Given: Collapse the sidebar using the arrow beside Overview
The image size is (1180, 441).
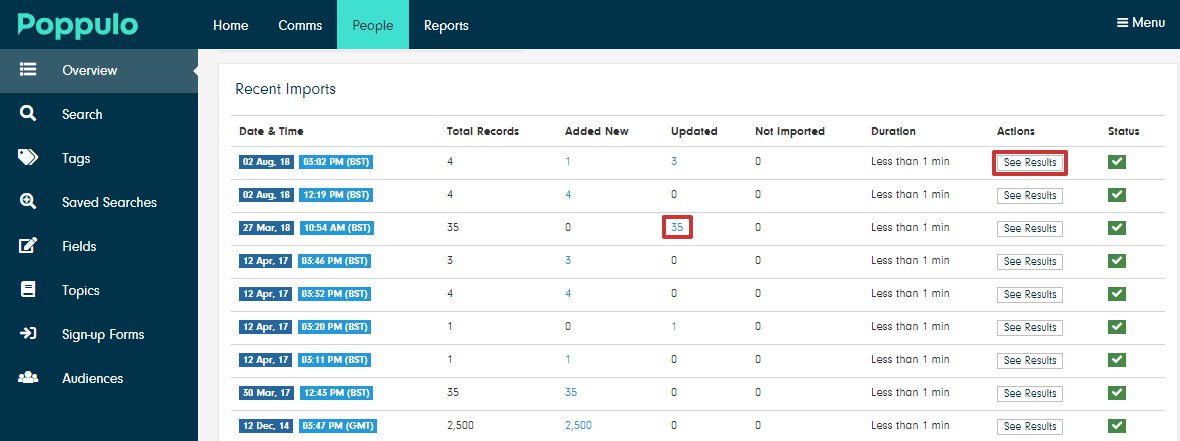Looking at the screenshot, I should (197, 71).
